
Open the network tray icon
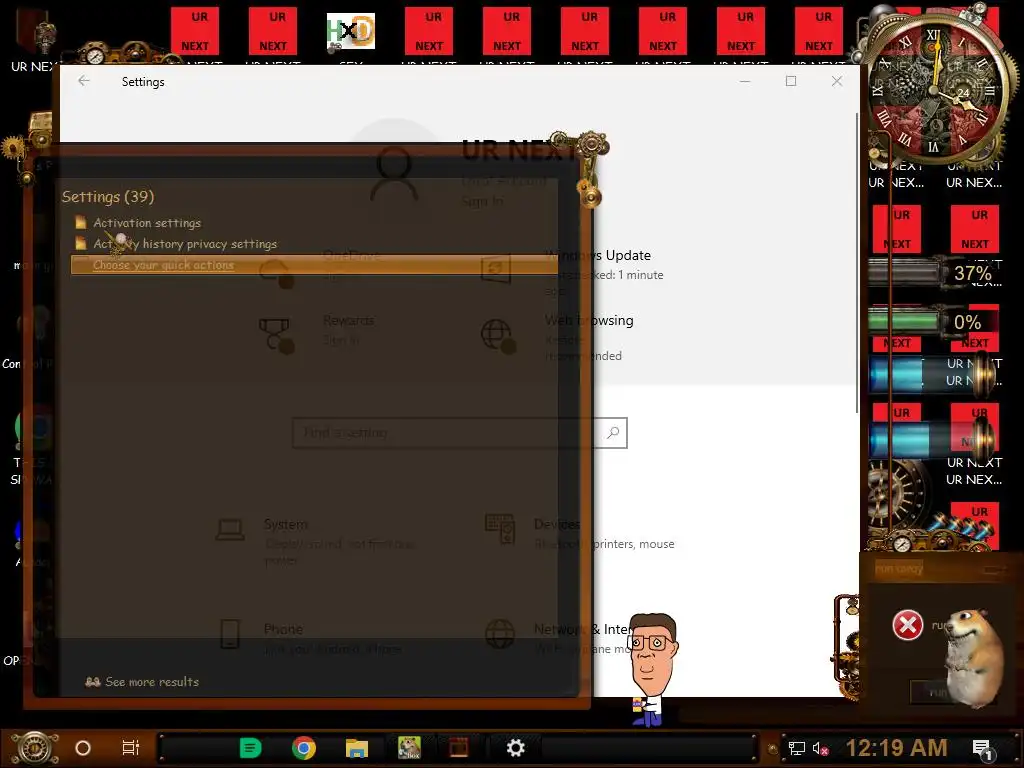click(797, 748)
